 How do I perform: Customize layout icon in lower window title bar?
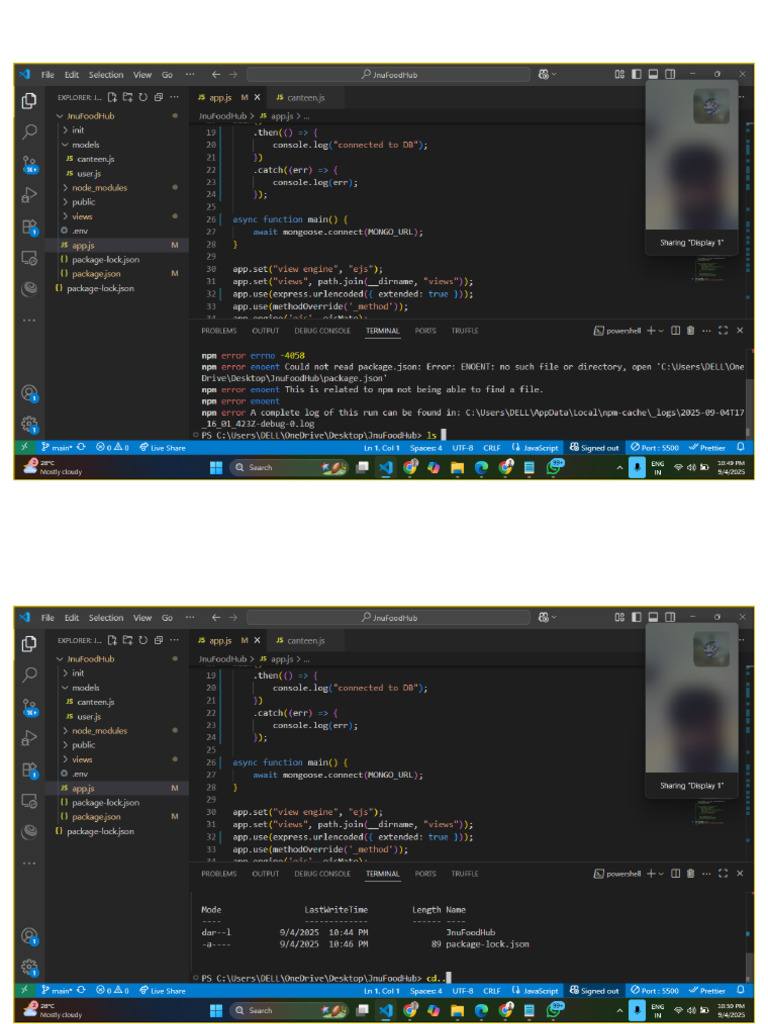point(619,617)
